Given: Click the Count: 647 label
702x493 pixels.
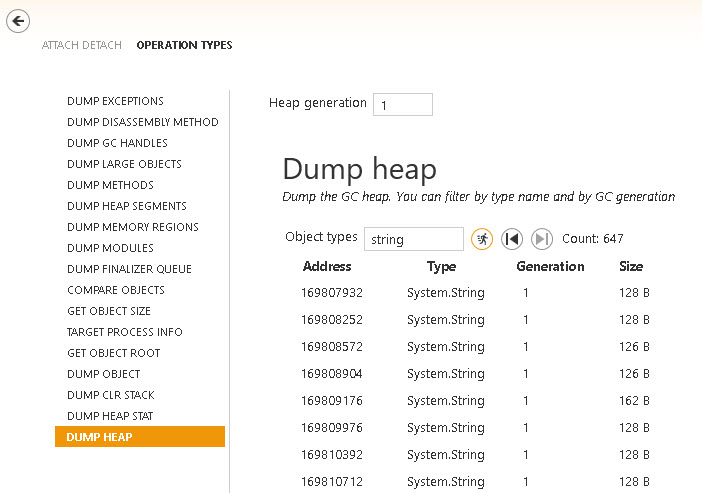Looking at the screenshot, I should [593, 239].
